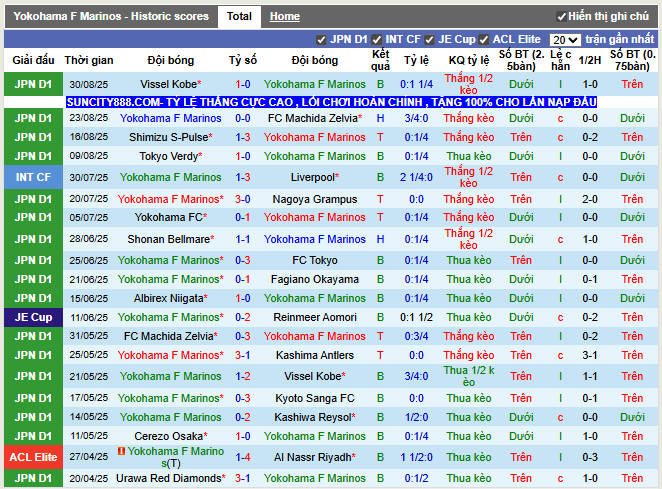The width and height of the screenshot is (662, 489).
Task: Click the 'KQ tỷ lệ' column header
Action: click(469, 60)
